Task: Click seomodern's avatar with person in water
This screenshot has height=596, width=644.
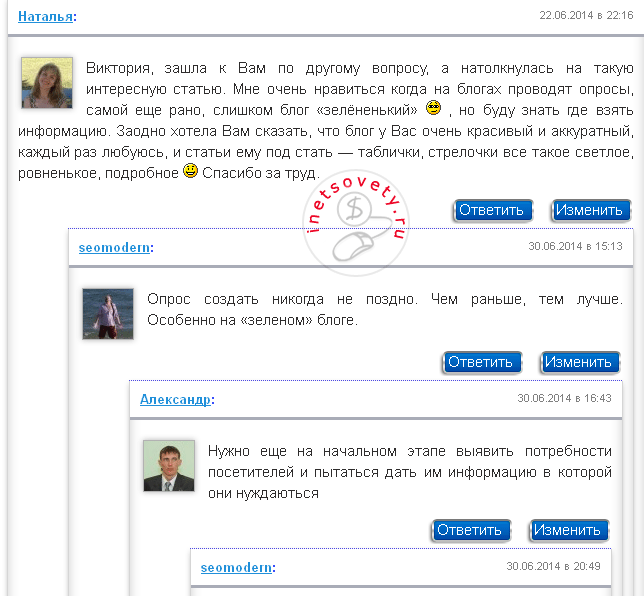Action: coord(108,314)
